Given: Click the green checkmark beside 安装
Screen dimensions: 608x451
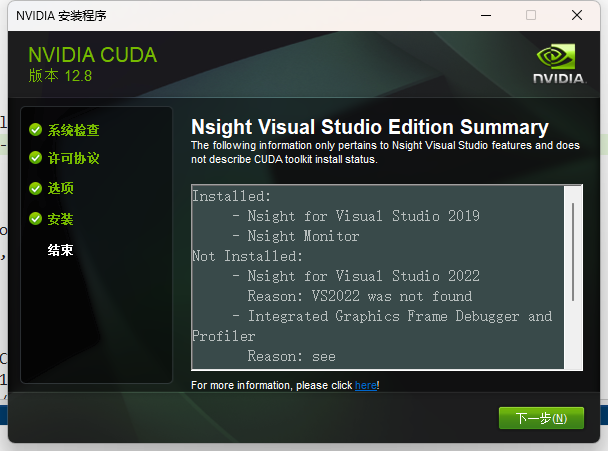Looking at the screenshot, I should (35, 219).
